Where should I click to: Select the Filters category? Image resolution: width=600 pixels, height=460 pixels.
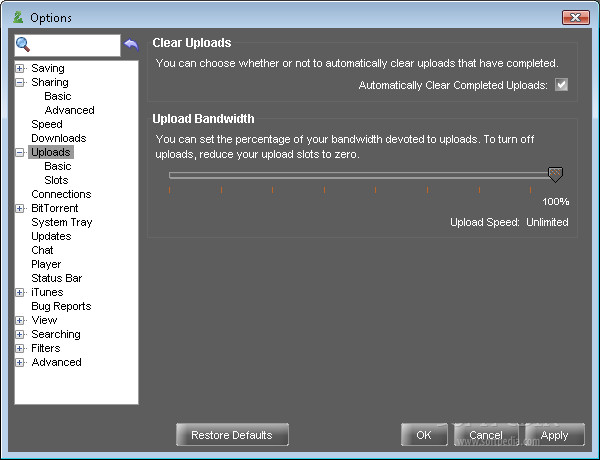(46, 348)
